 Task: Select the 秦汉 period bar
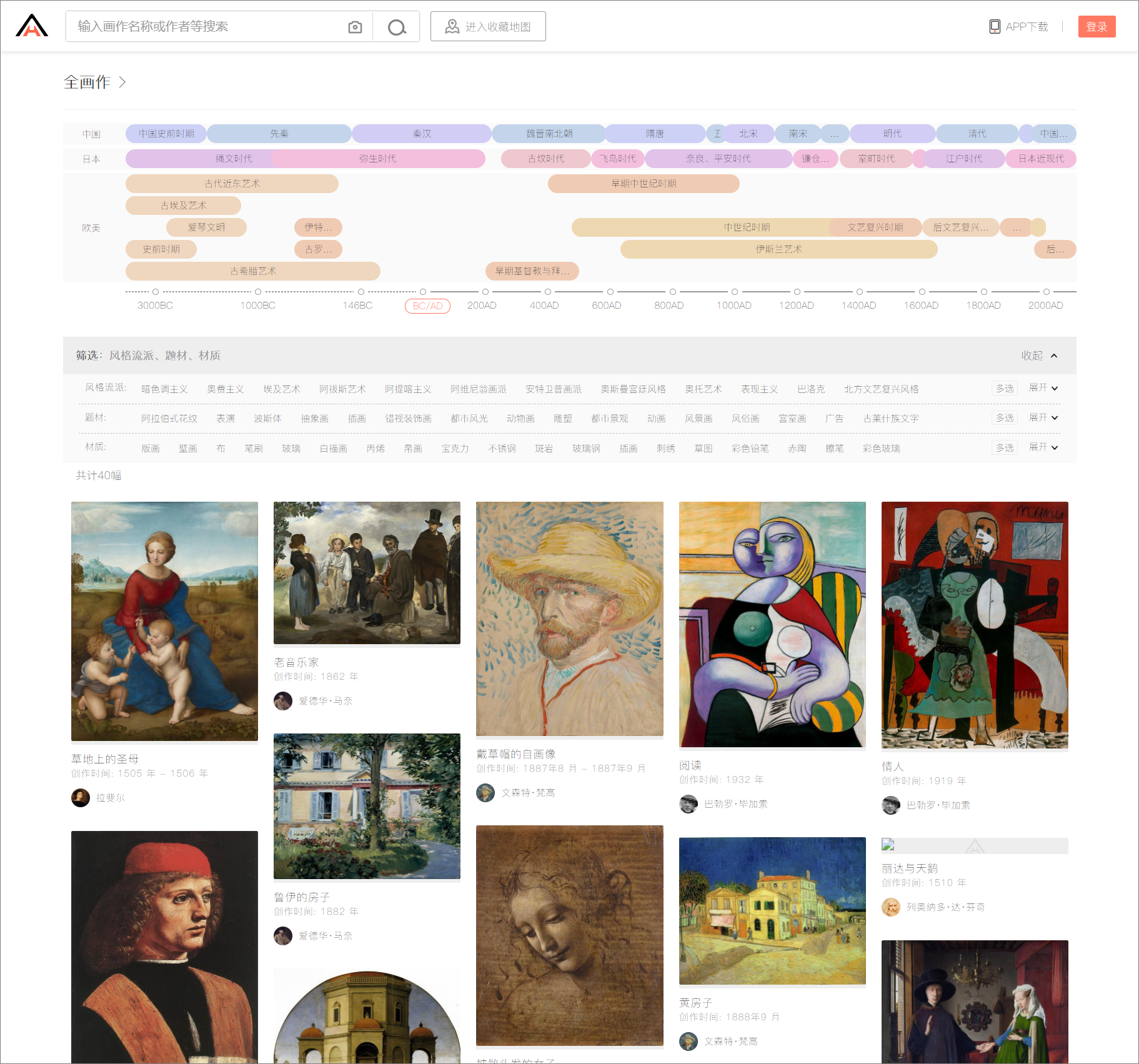pyautogui.click(x=422, y=134)
